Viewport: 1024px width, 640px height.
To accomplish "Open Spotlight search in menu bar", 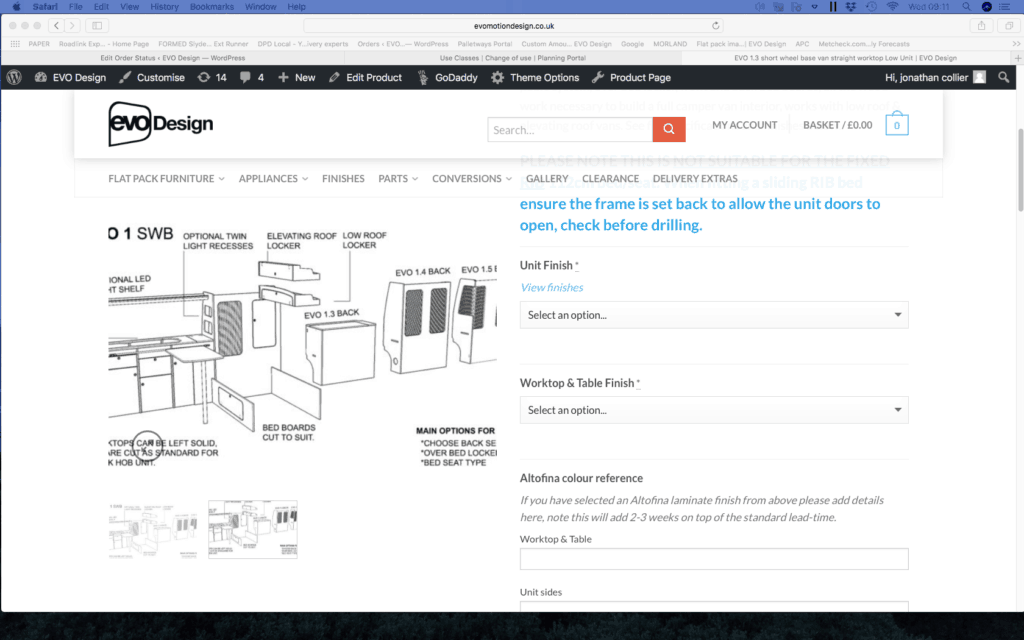I will (x=966, y=7).
